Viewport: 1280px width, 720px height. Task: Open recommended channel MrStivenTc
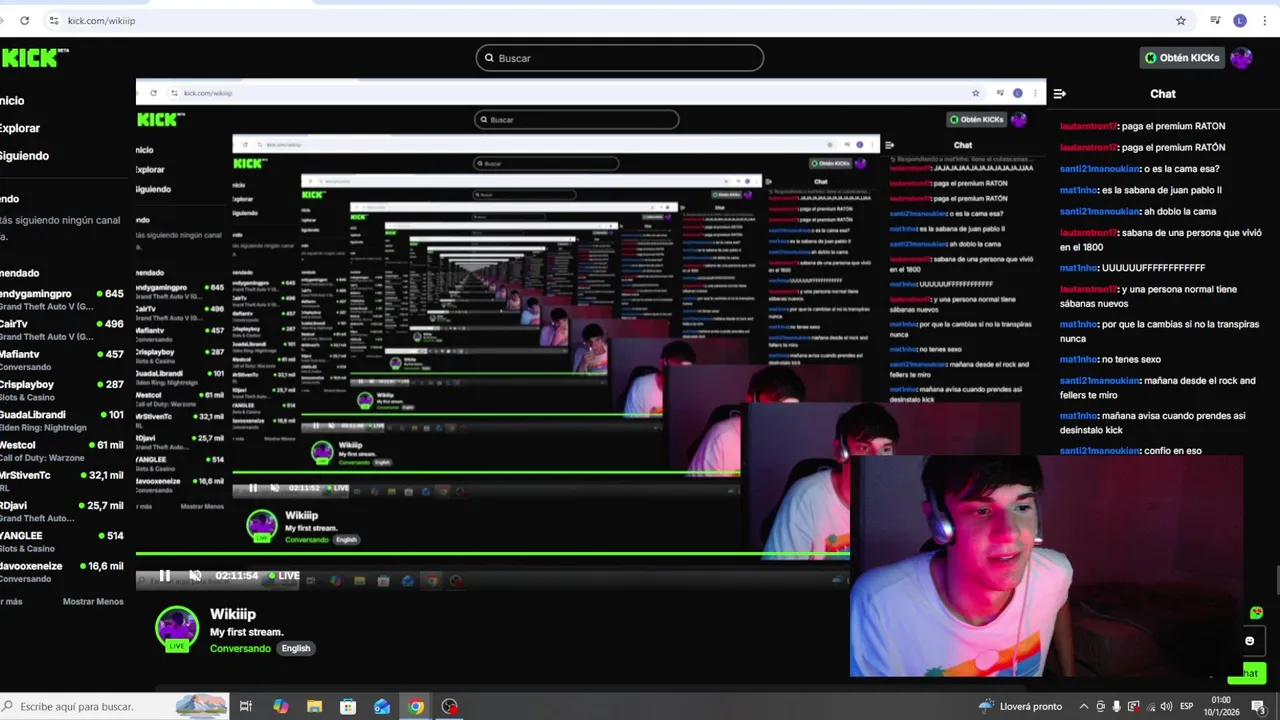click(62, 481)
